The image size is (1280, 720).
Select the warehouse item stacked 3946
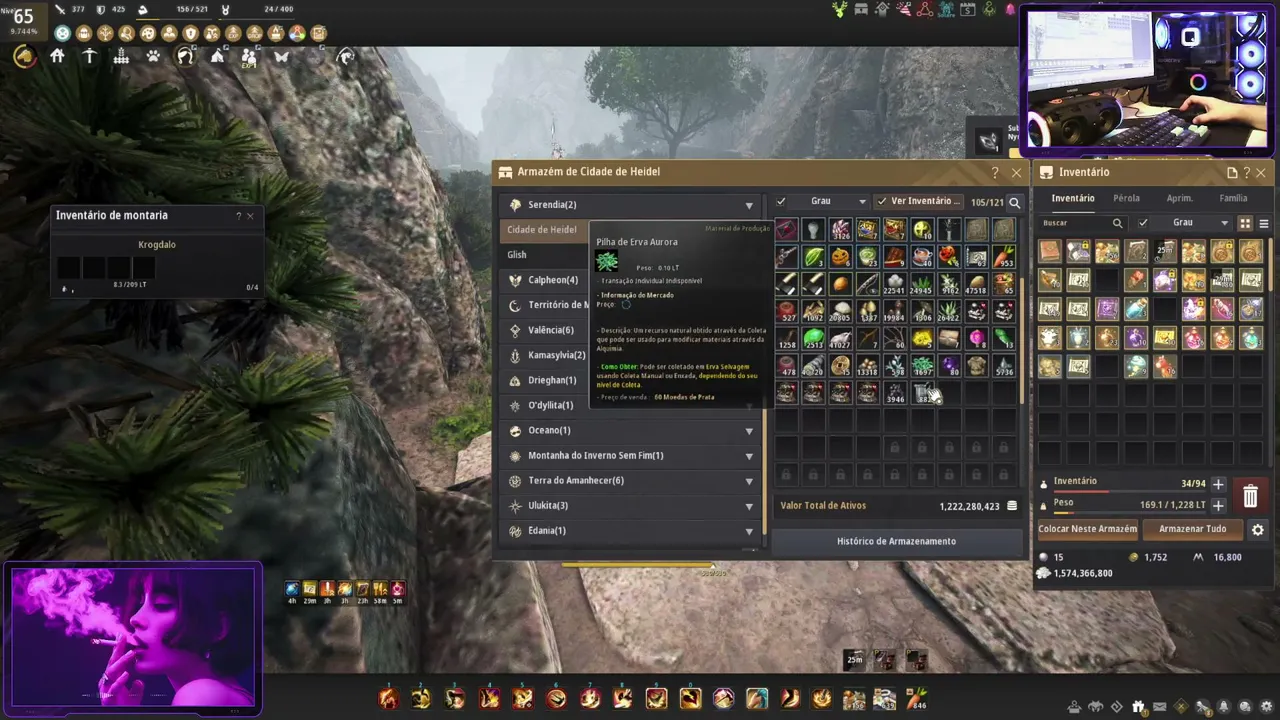pyautogui.click(x=894, y=393)
